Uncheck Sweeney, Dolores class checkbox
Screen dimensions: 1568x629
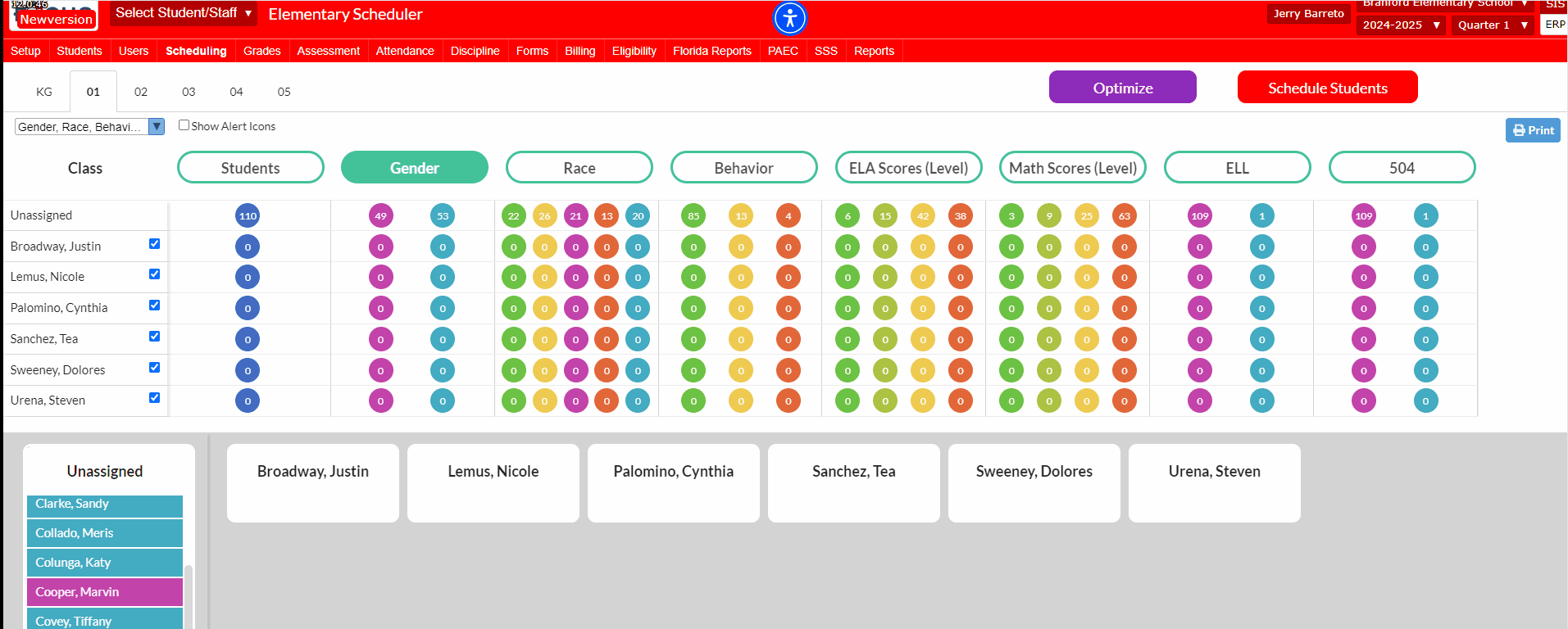click(154, 368)
